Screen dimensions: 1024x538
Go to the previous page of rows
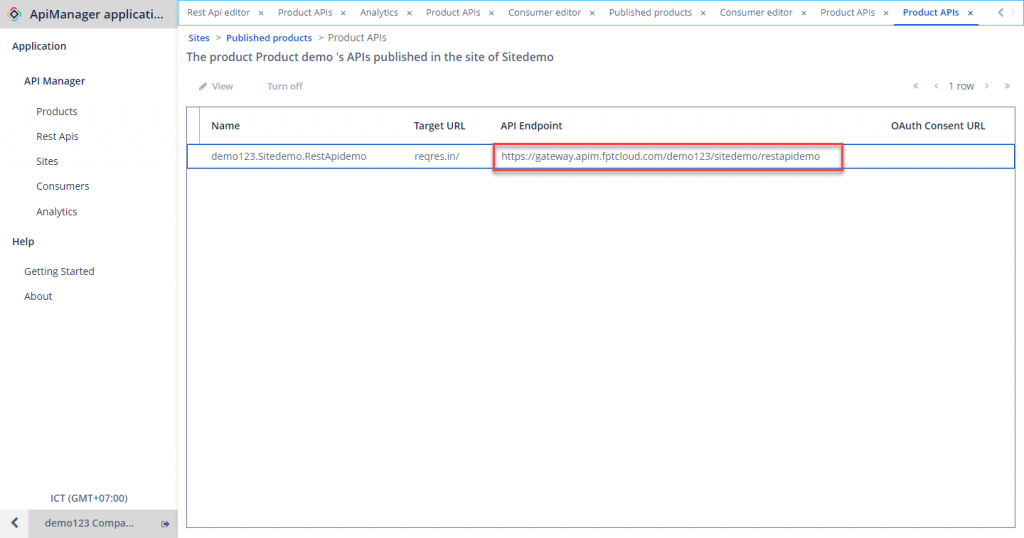tap(936, 86)
